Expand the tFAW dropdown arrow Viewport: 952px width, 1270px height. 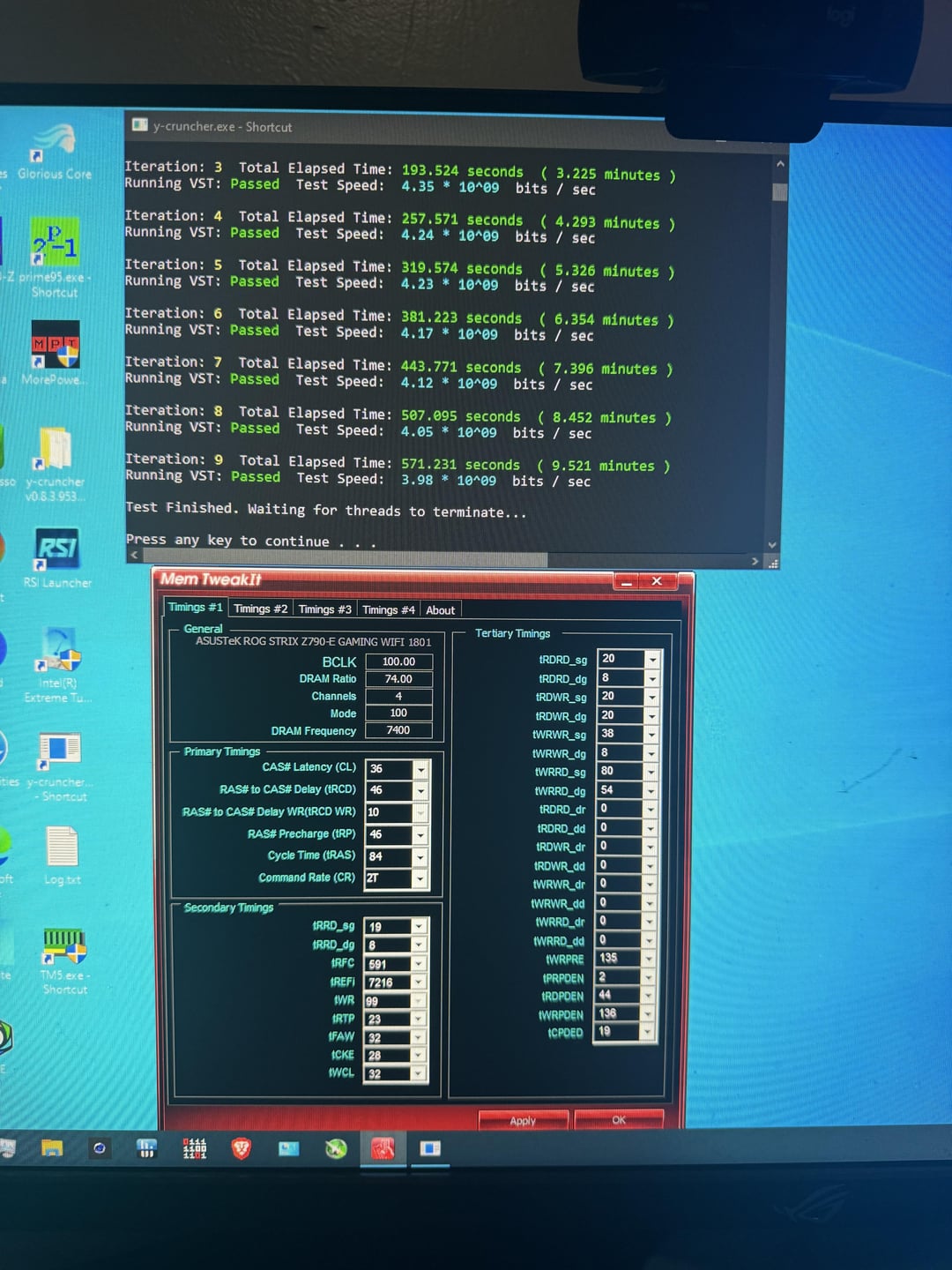(419, 1037)
